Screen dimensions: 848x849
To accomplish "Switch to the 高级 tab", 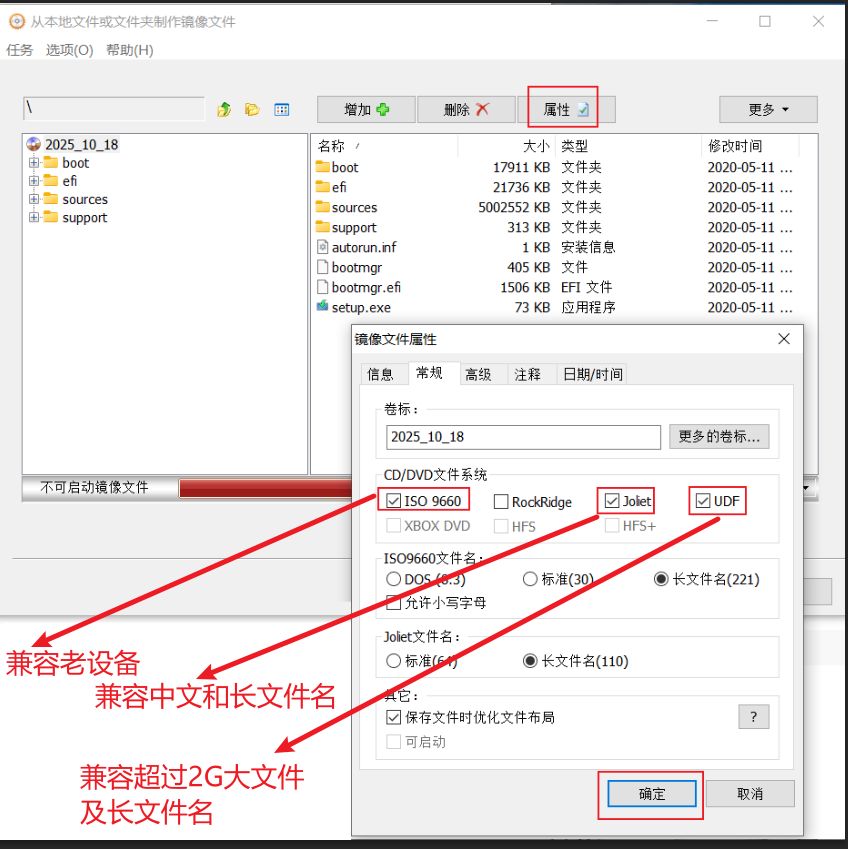I will coord(478,374).
